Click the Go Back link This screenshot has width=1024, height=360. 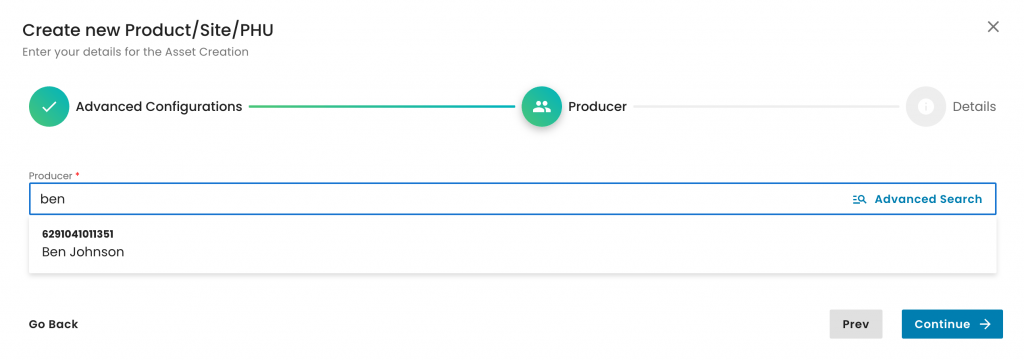[54, 324]
